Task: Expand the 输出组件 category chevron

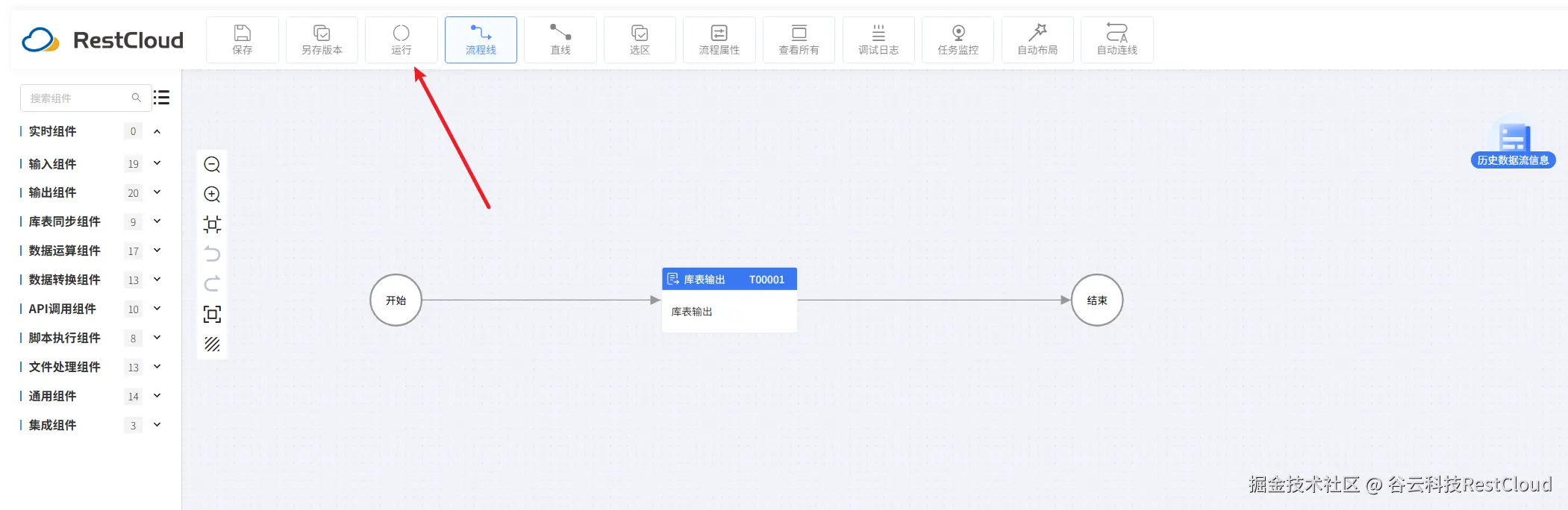Action: 157,192
